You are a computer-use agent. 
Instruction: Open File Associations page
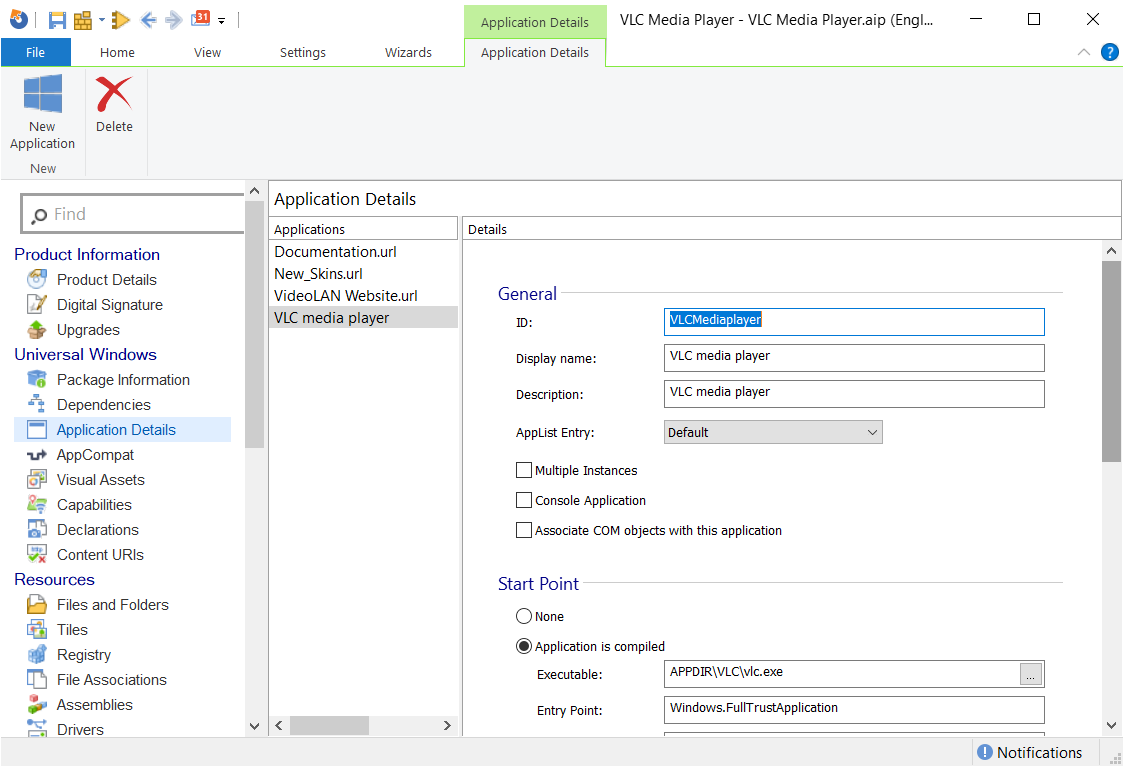click(111, 680)
